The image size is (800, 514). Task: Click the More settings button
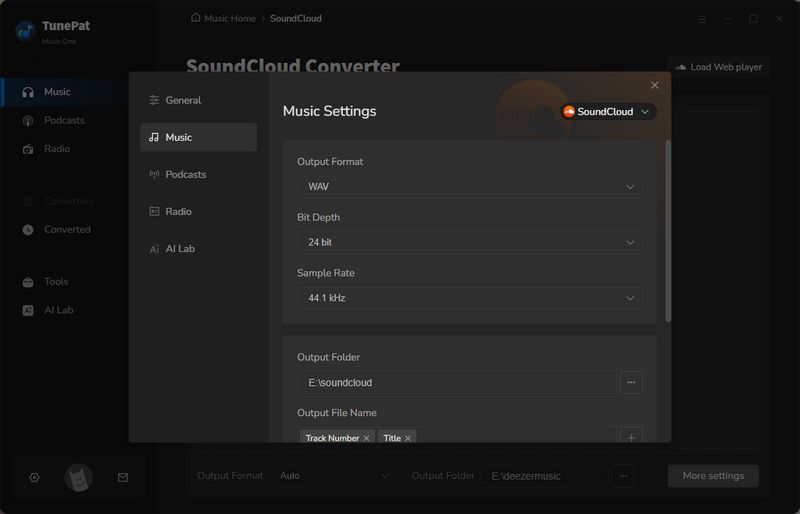click(x=712, y=476)
